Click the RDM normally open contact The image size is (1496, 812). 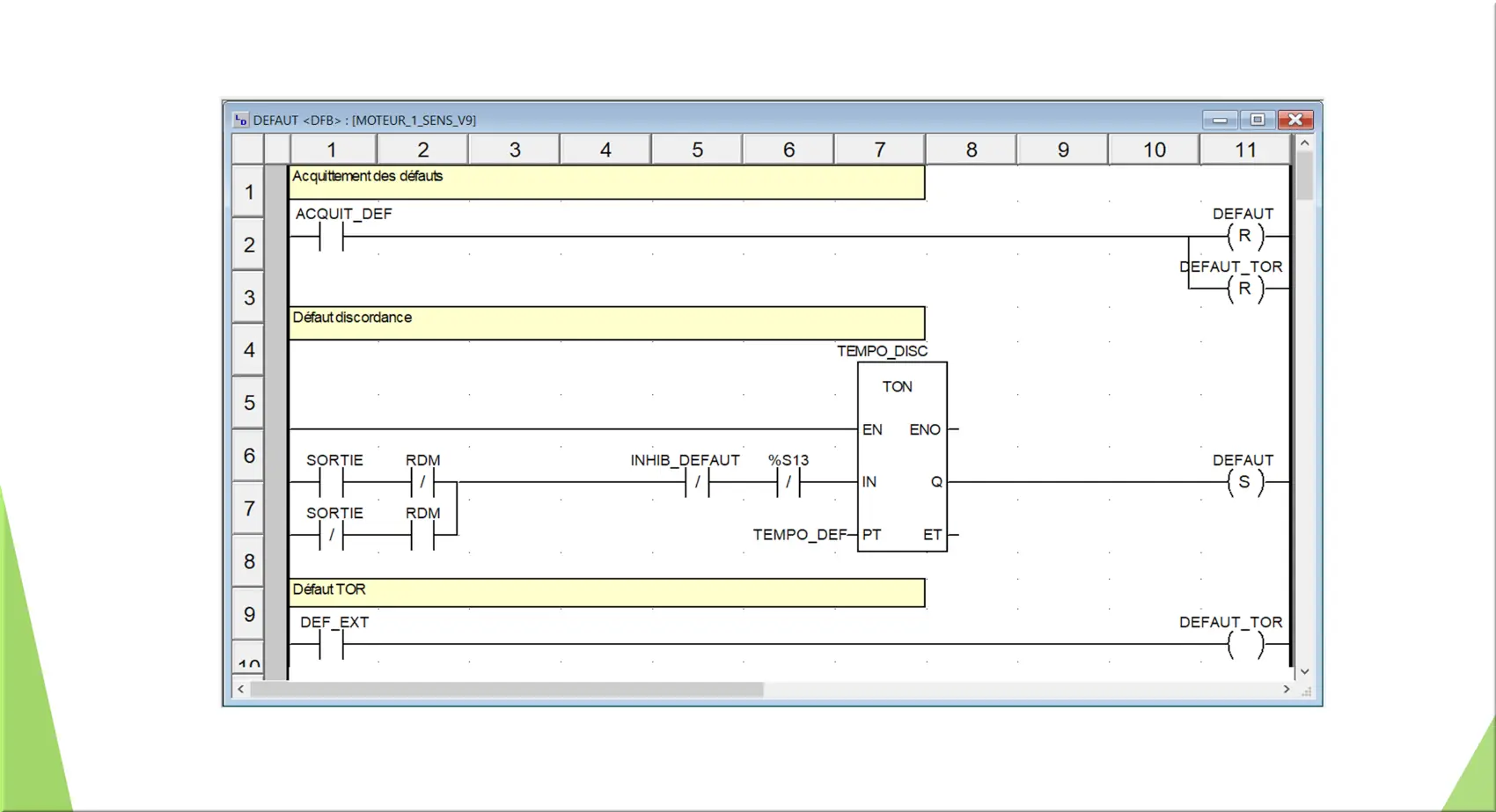click(x=422, y=535)
